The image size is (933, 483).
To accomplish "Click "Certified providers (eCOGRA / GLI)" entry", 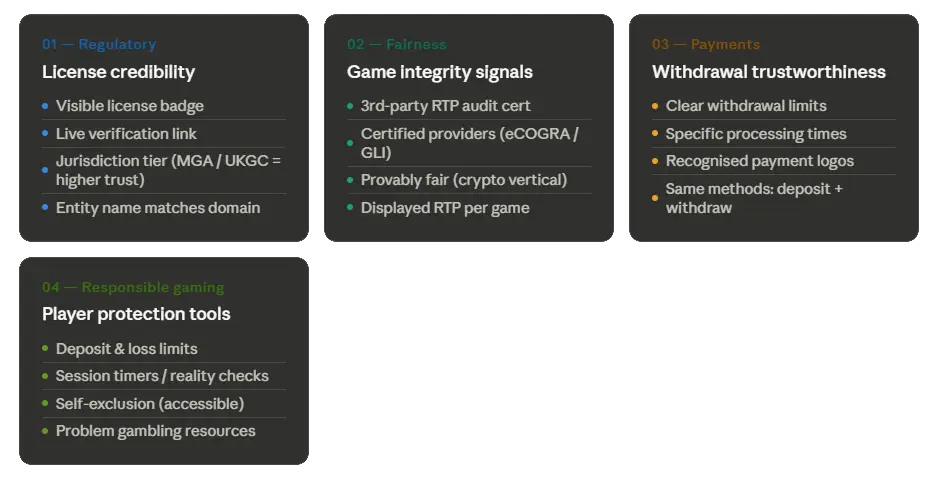I will point(469,143).
